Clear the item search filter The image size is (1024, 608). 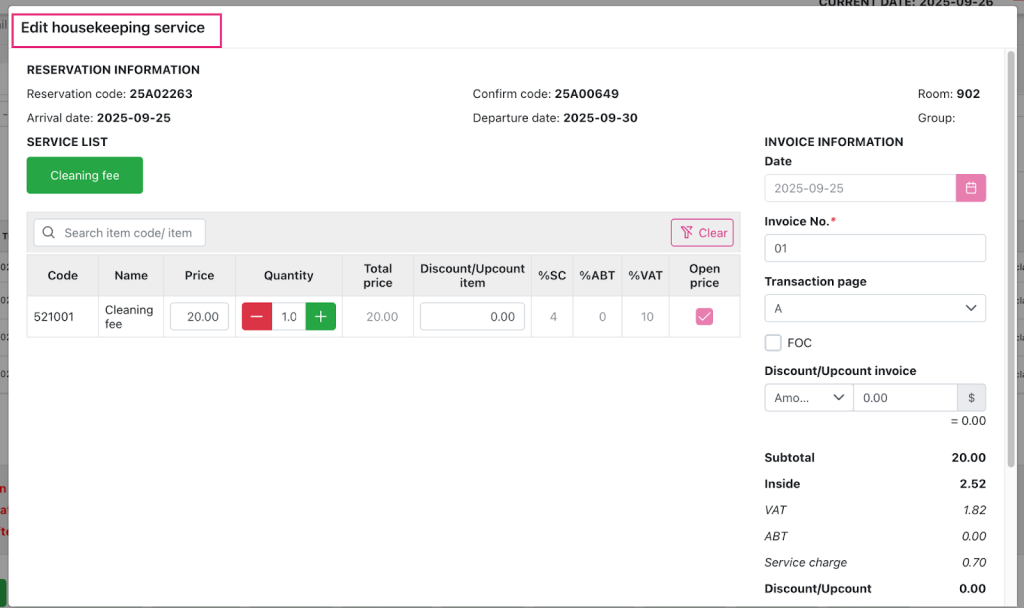coord(702,233)
